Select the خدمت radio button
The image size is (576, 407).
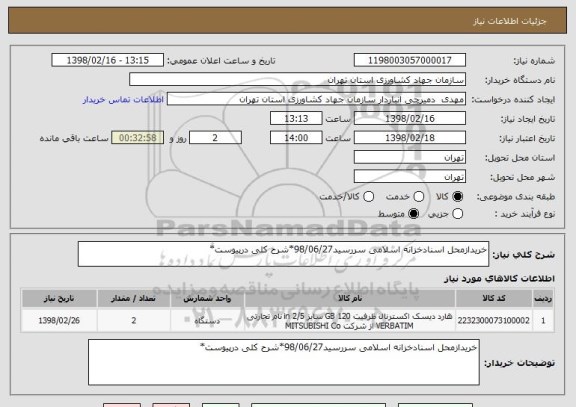coord(419,197)
